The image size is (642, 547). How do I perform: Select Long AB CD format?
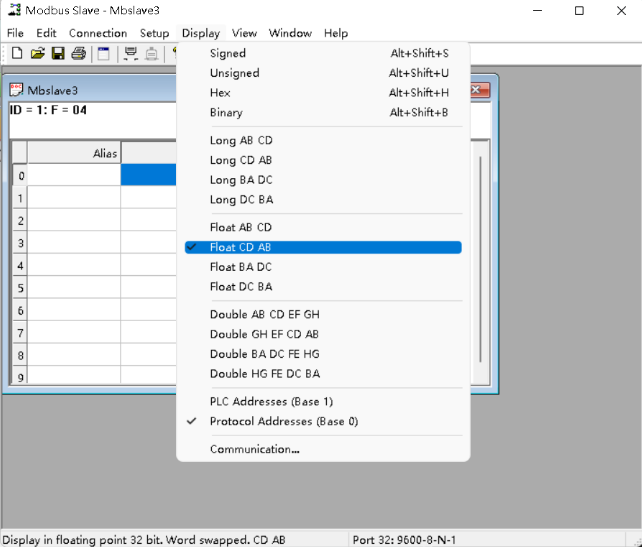(x=323, y=140)
